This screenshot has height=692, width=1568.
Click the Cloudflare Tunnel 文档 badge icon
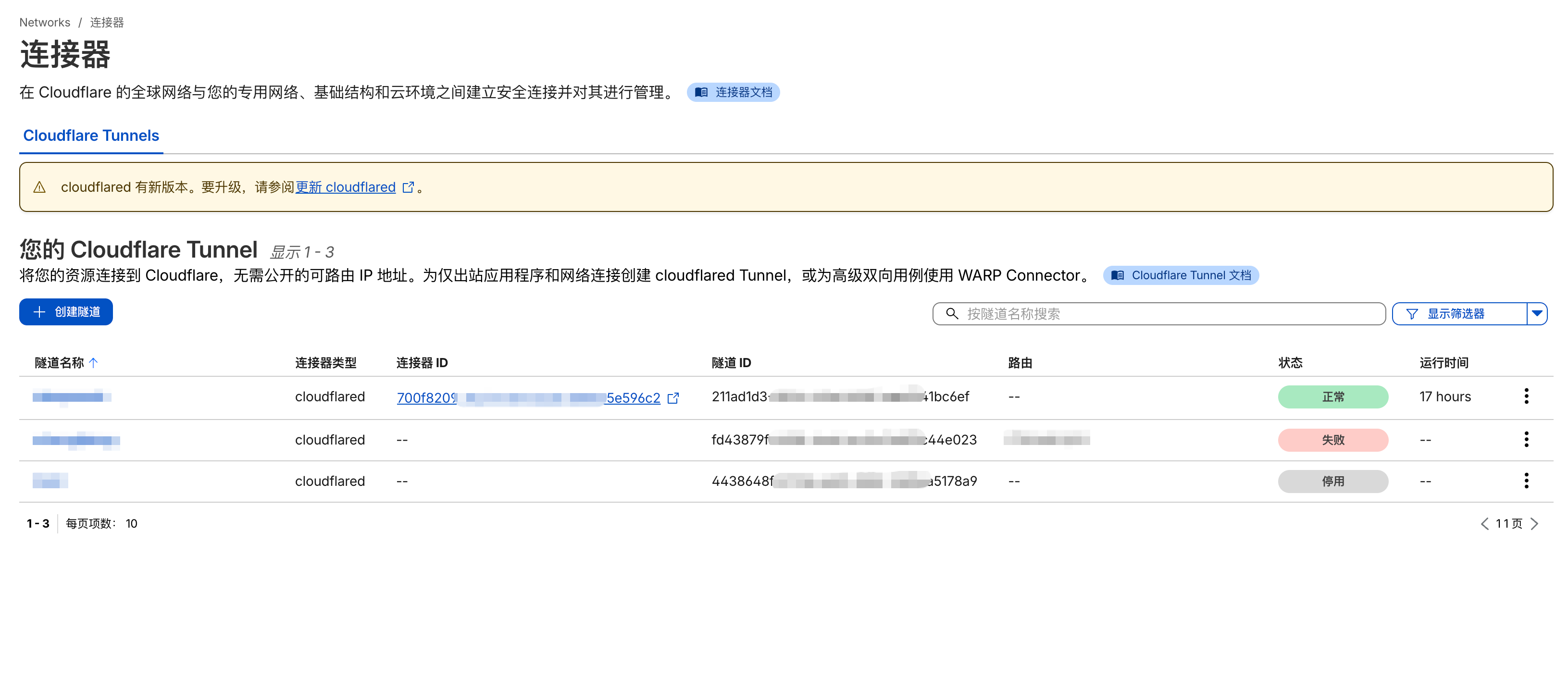1118,275
